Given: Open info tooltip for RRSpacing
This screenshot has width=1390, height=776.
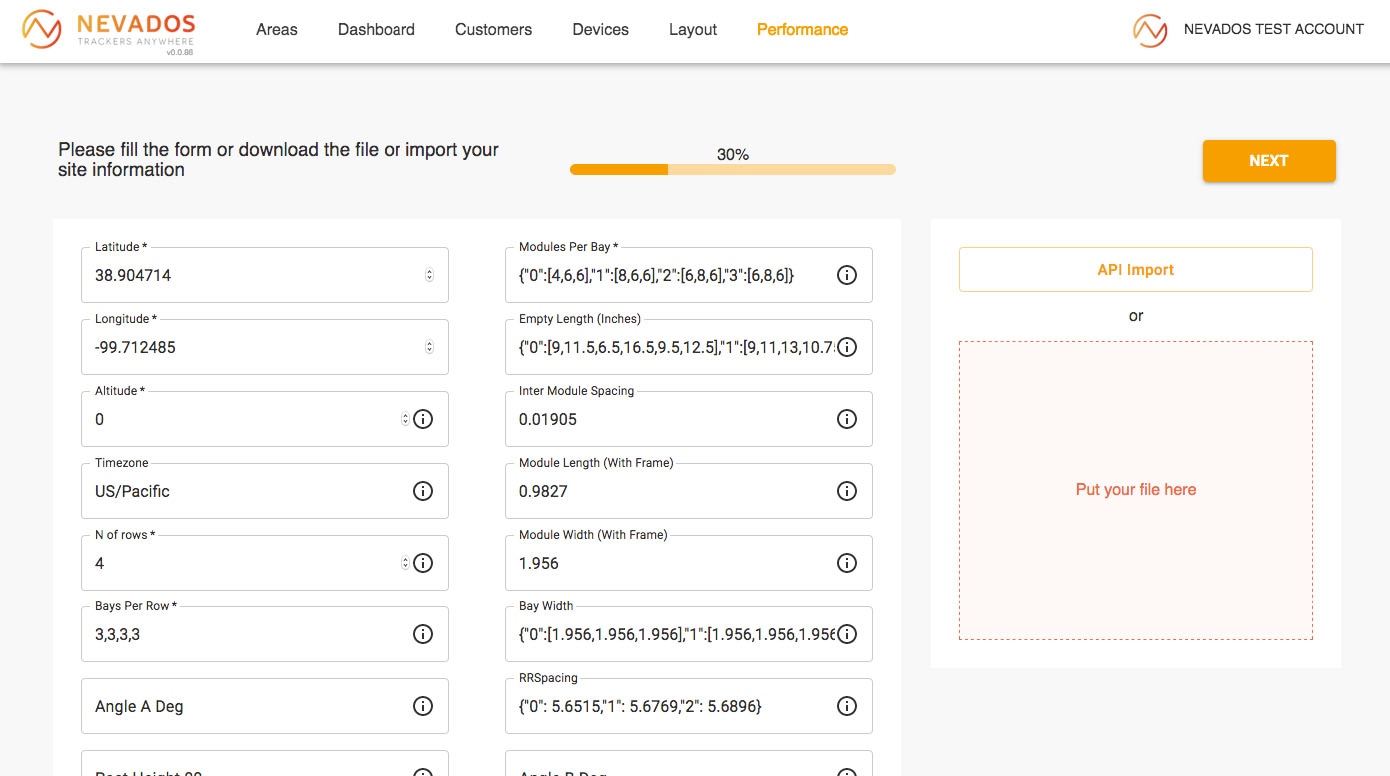Looking at the screenshot, I should click(847, 706).
